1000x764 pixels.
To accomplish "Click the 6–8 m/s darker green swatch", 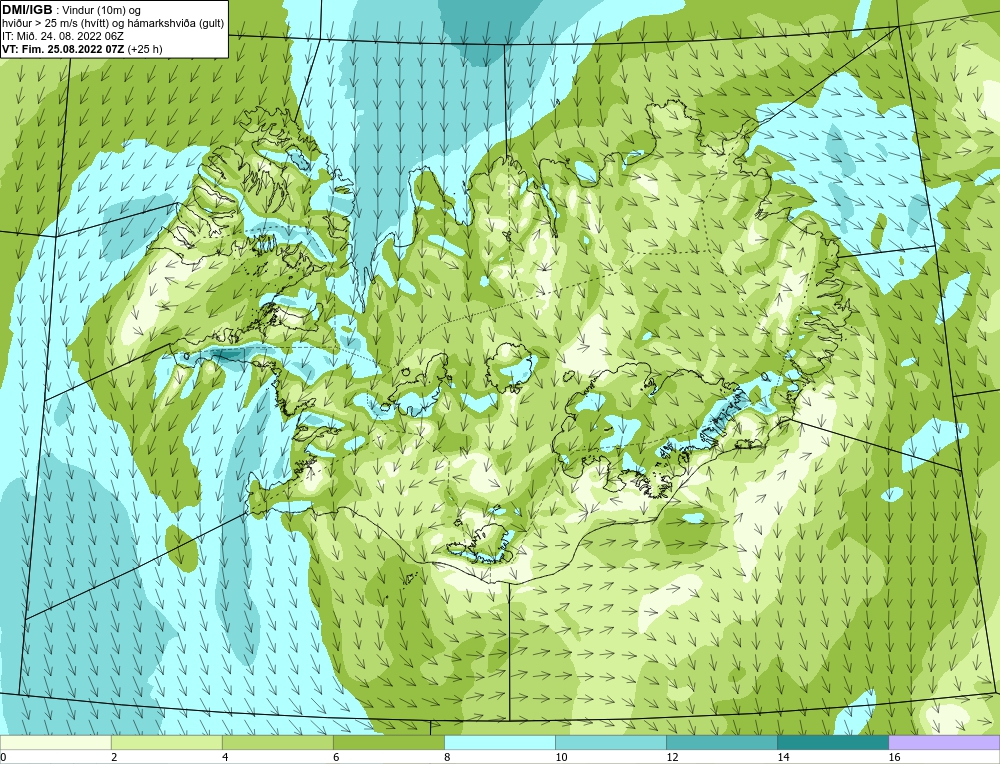I will (388, 742).
